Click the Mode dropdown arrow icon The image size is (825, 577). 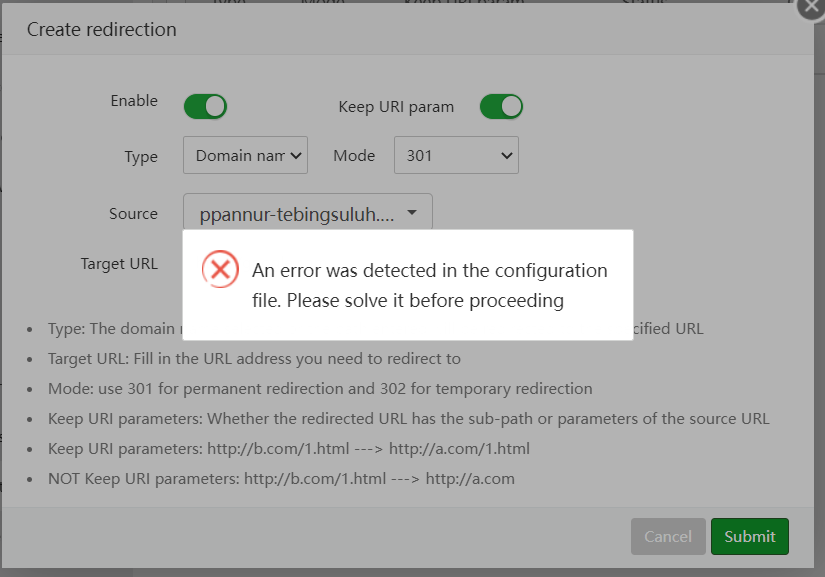click(x=508, y=155)
